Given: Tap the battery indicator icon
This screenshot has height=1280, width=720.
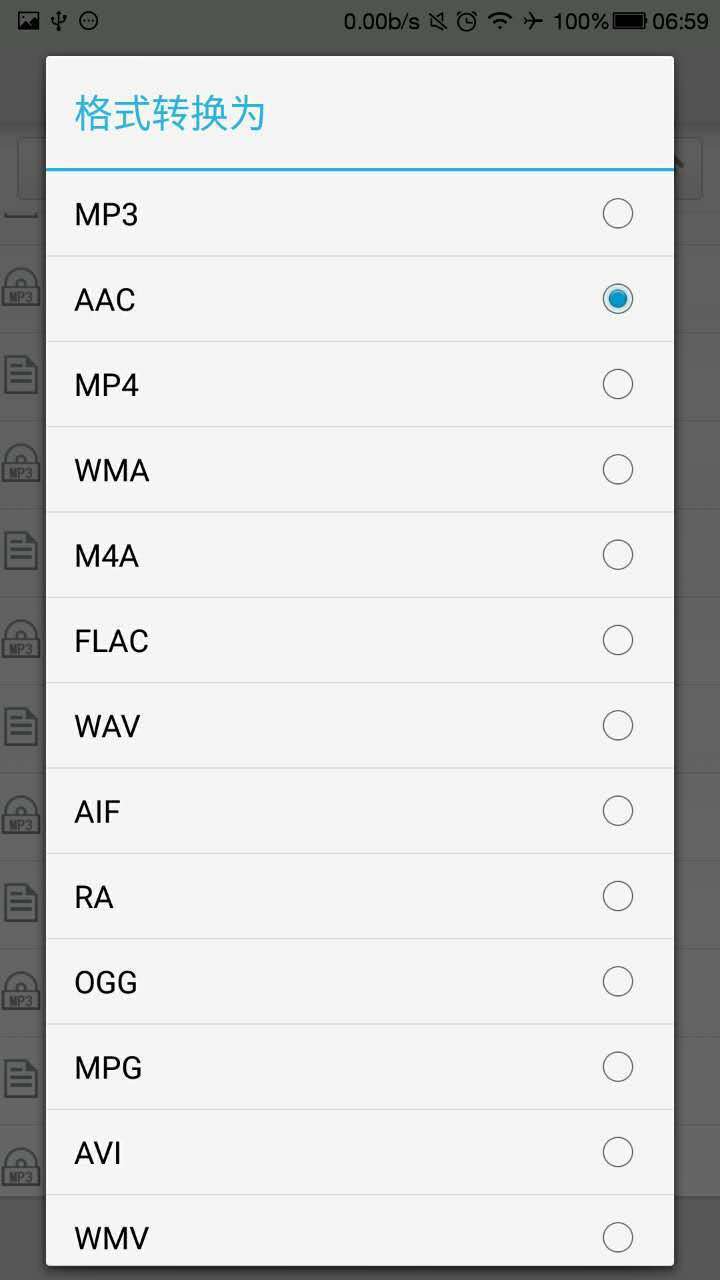Looking at the screenshot, I should 630,21.
